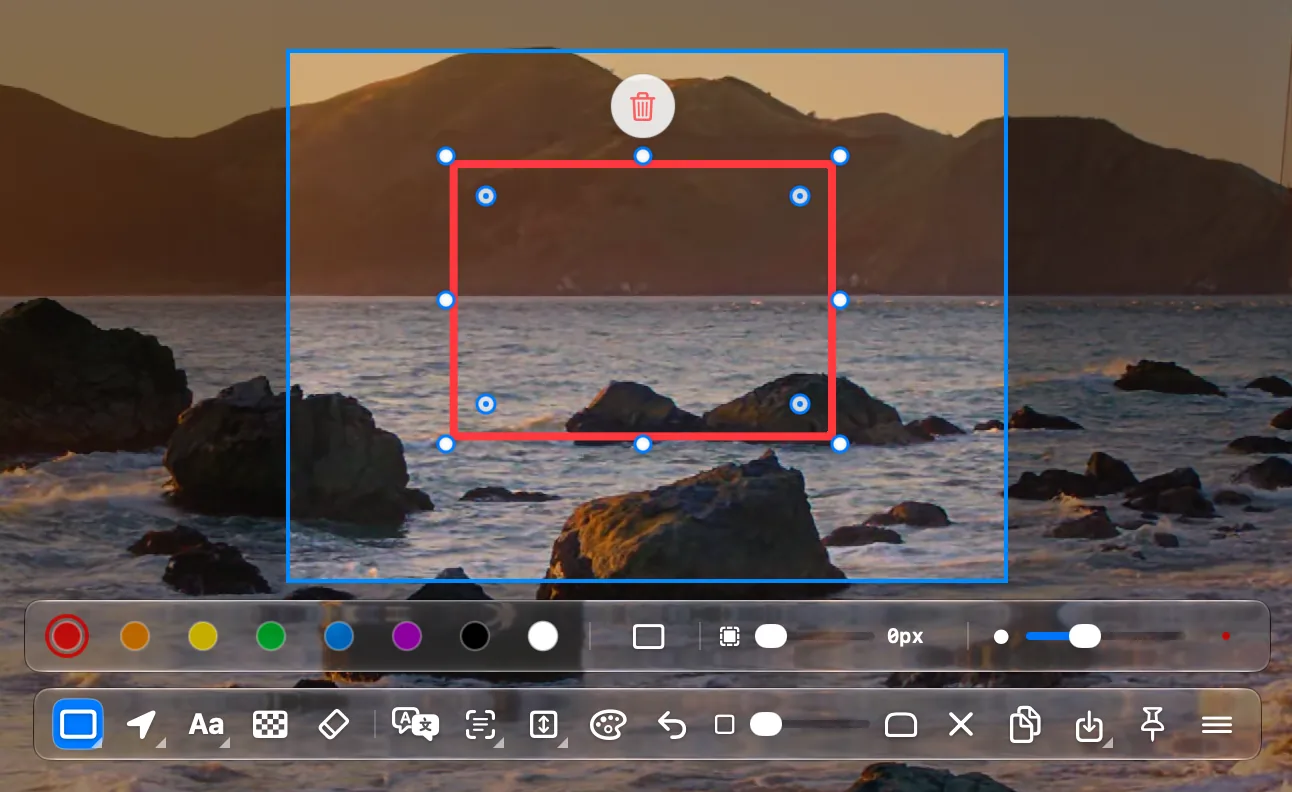Cancel screenshot with X icon
The height and width of the screenshot is (792, 1292).
[961, 724]
